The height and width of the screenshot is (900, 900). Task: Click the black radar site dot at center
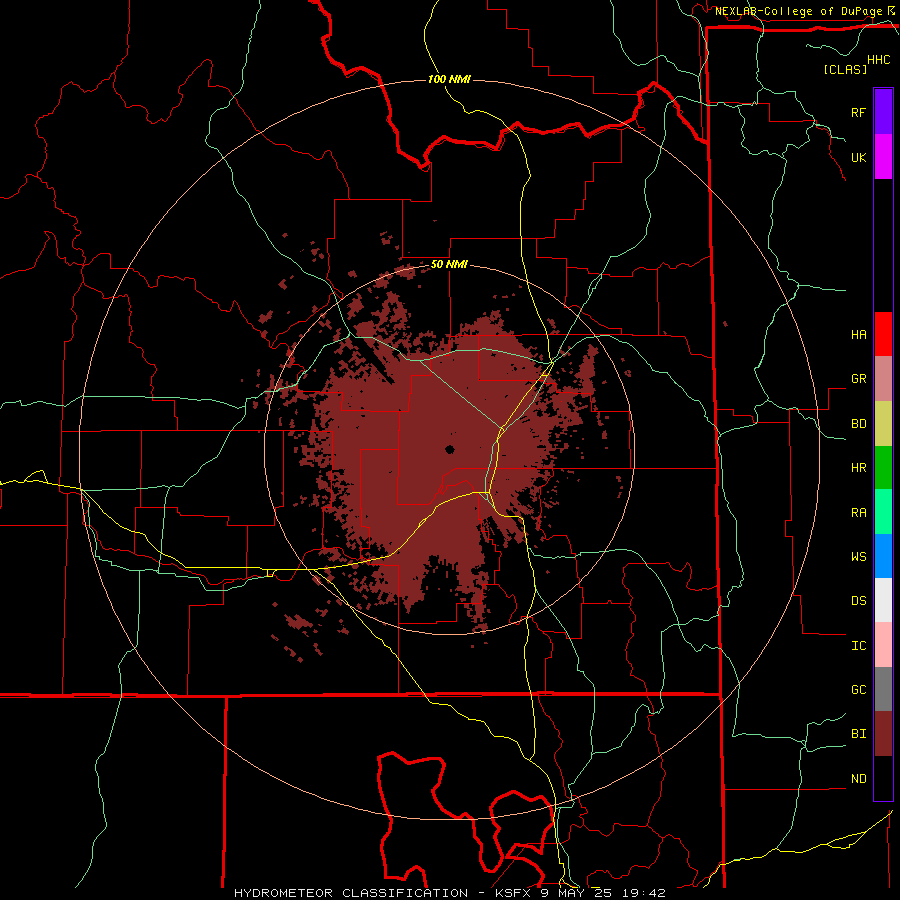click(x=449, y=449)
